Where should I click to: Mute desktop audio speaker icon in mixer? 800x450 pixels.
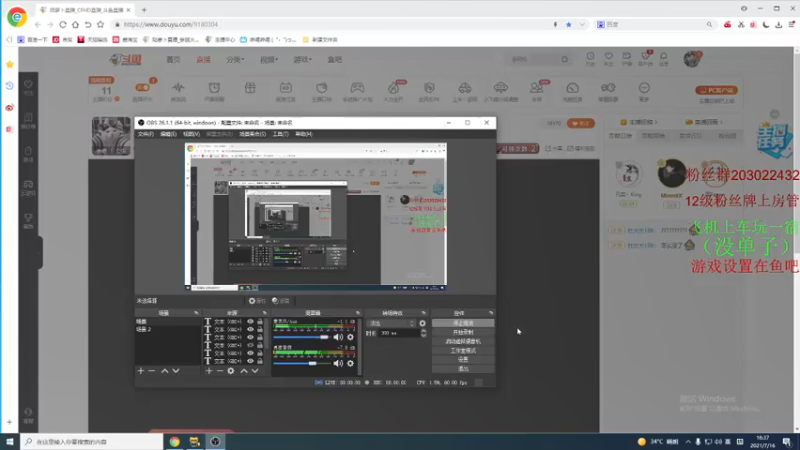[x=338, y=363]
